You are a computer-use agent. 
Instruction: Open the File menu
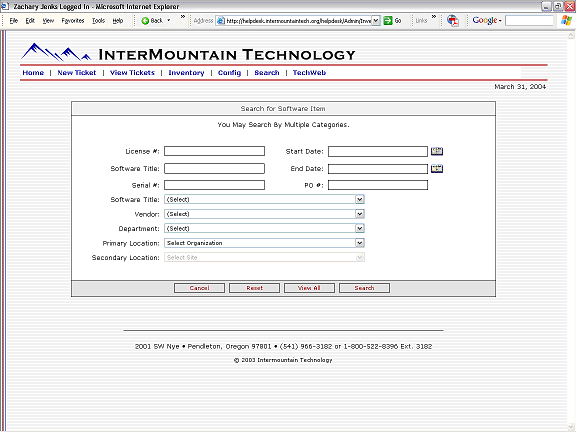[x=14, y=21]
